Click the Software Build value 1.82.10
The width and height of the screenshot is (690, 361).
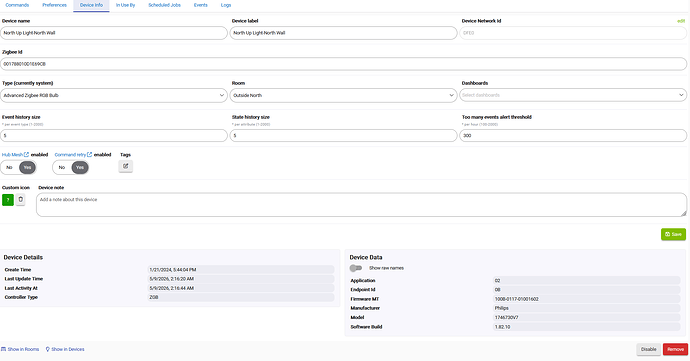click(587, 327)
